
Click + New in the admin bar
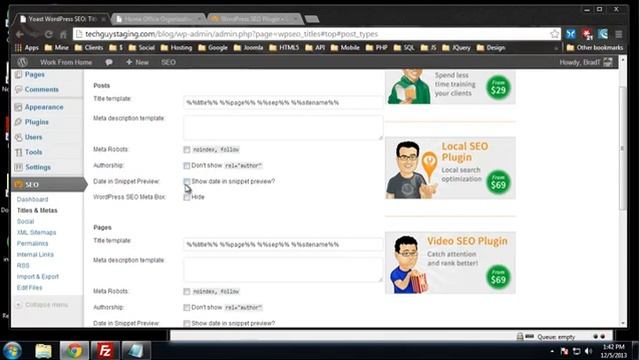pos(137,62)
